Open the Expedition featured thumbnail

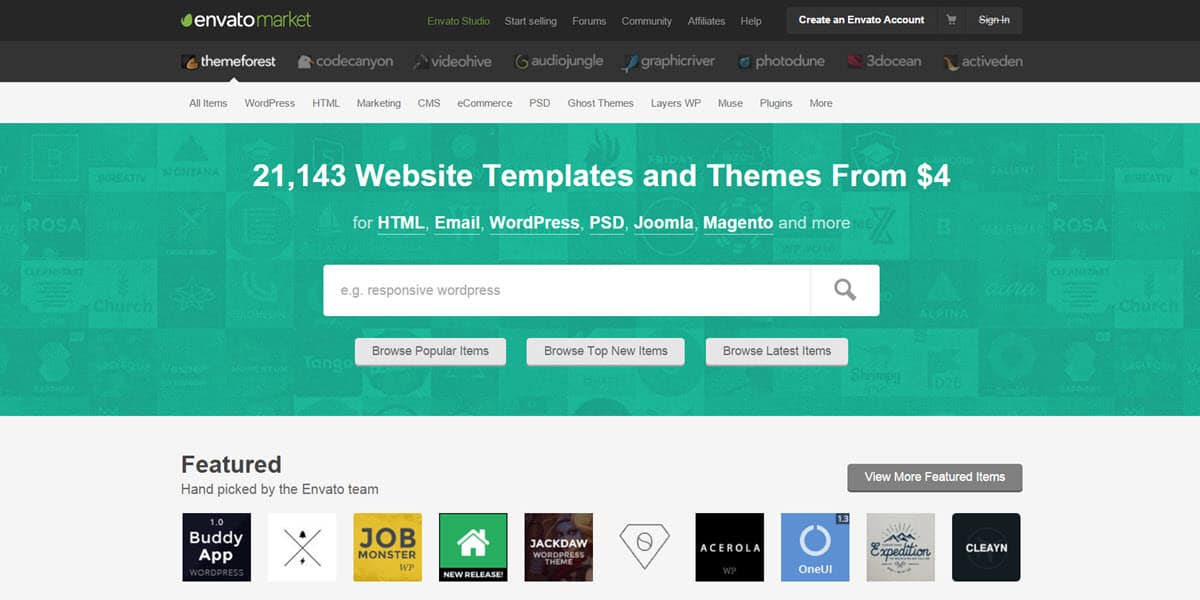900,547
